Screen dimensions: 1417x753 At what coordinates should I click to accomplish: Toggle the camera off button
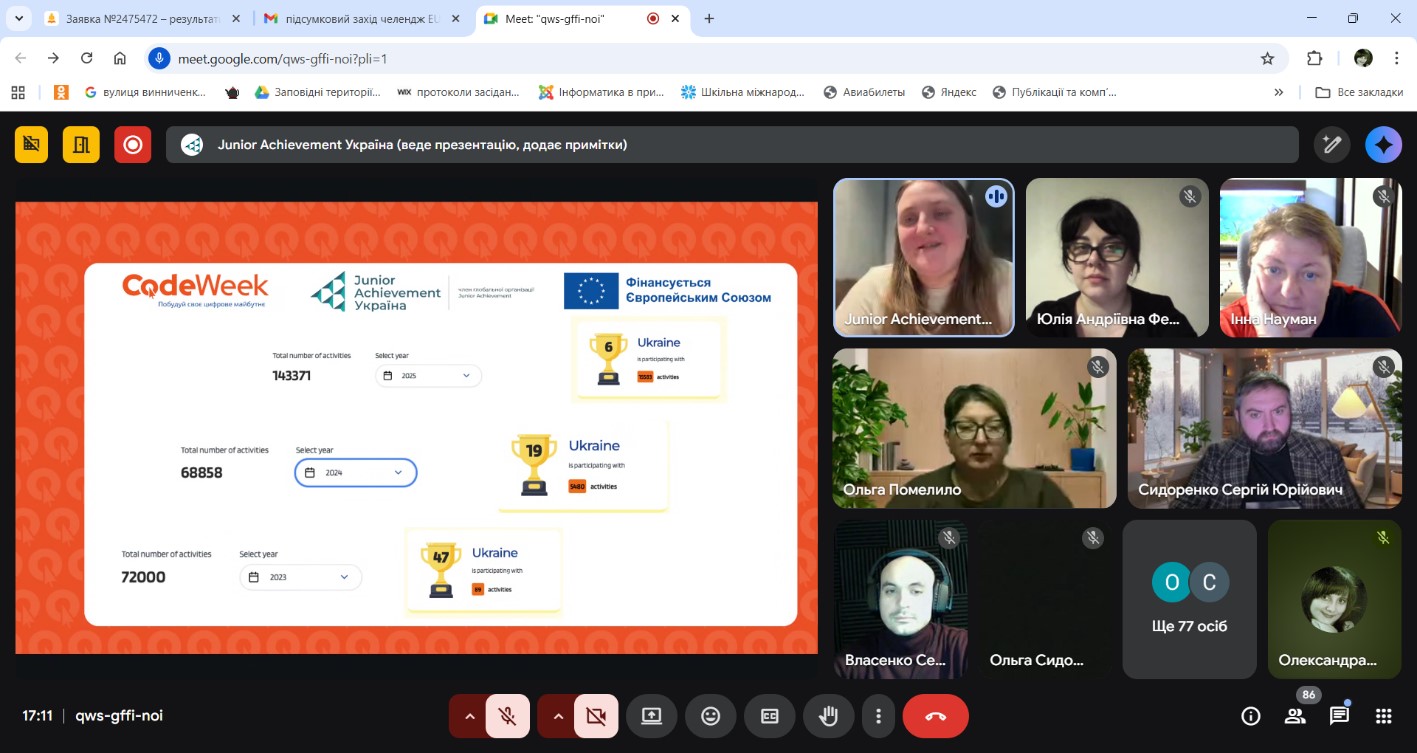point(596,716)
